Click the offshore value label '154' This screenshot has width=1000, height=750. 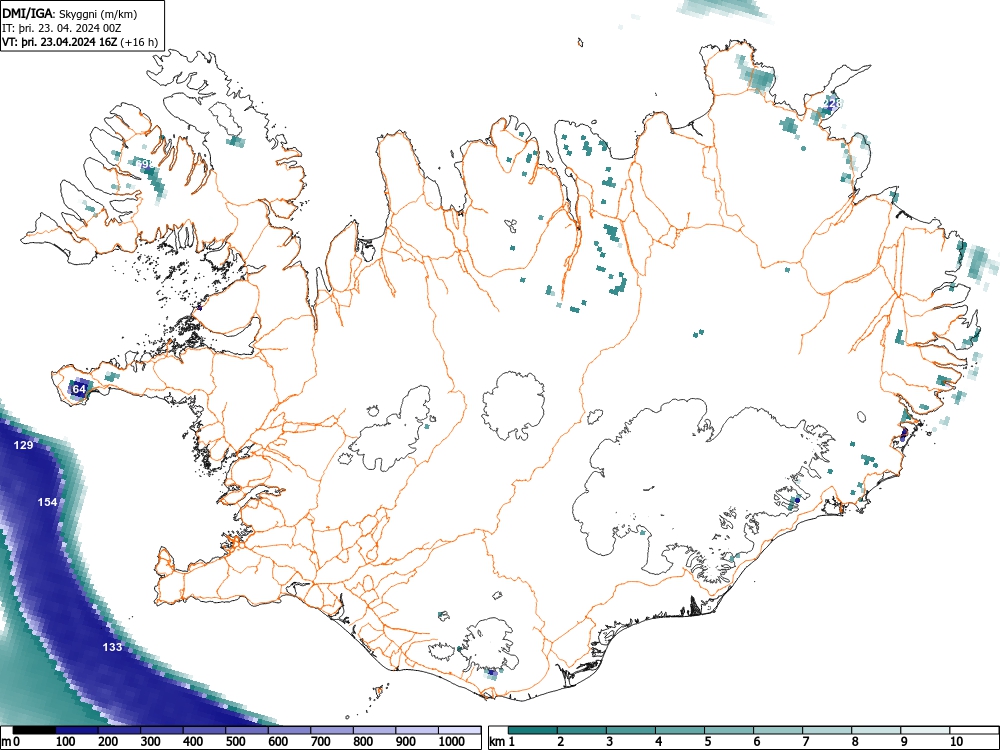pos(47,502)
